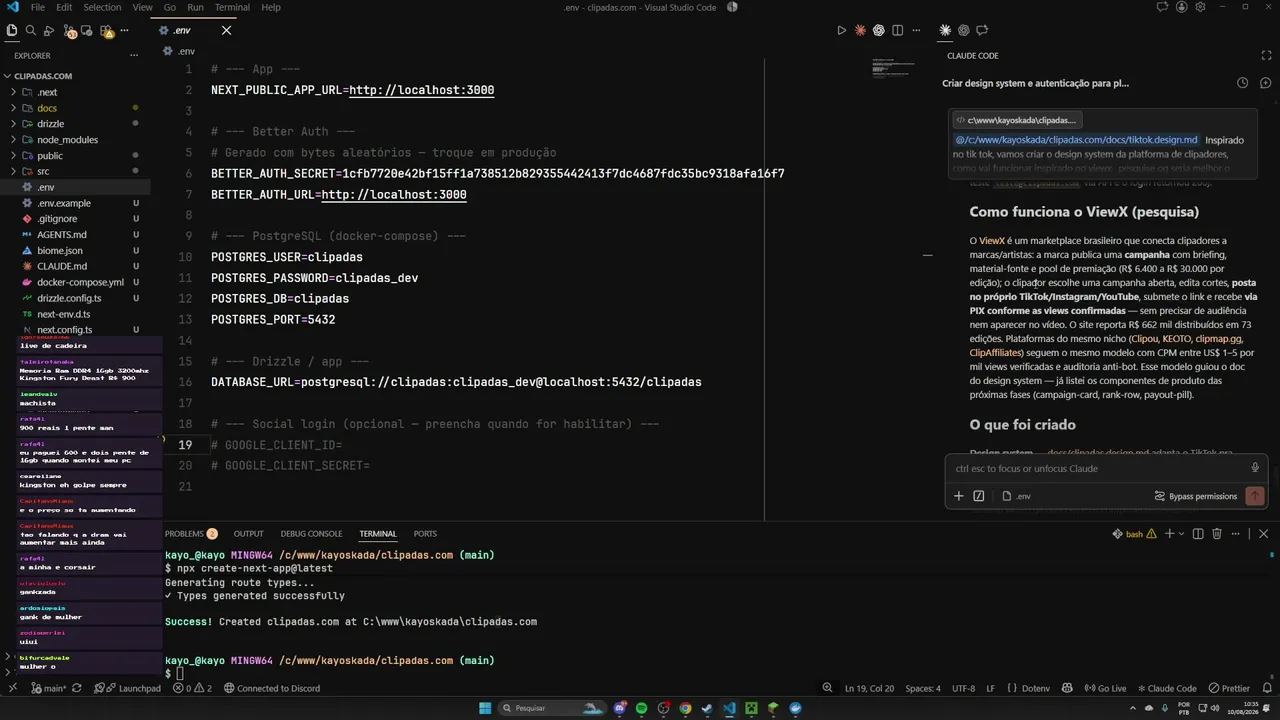
Task: Open the Clipou link in Claude response
Action: (1143, 339)
